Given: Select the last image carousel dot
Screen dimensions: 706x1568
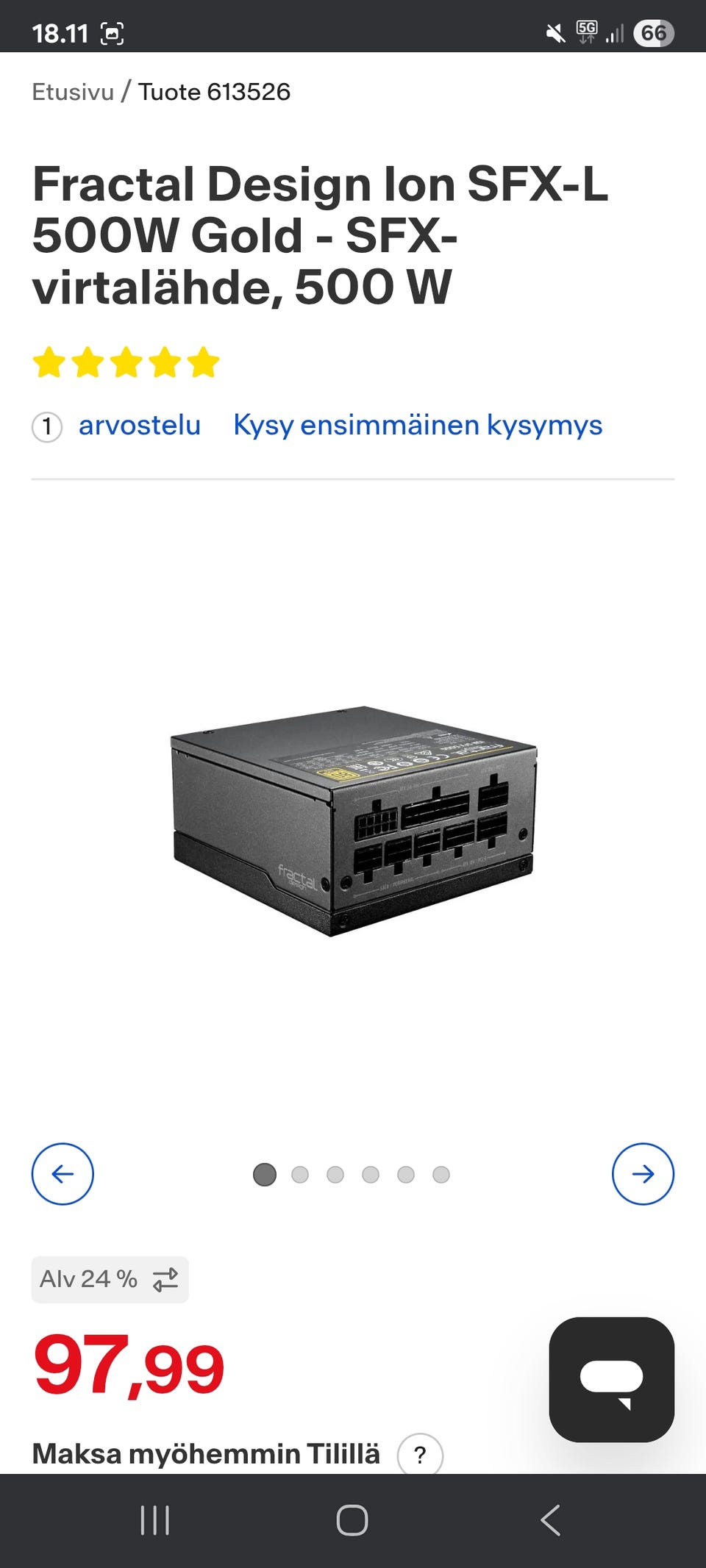Looking at the screenshot, I should [441, 1175].
